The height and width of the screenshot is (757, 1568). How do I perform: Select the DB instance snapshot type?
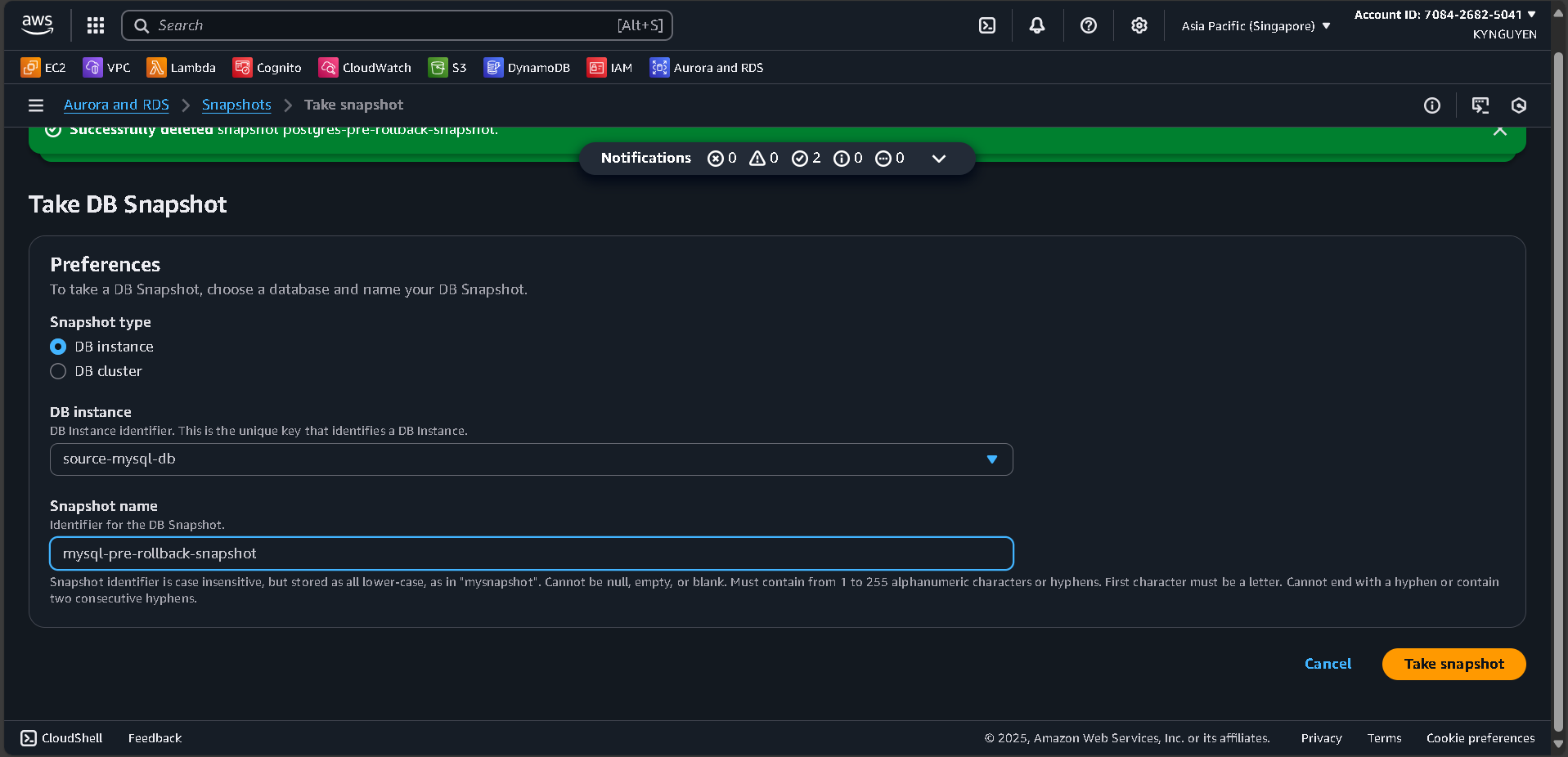tap(58, 347)
